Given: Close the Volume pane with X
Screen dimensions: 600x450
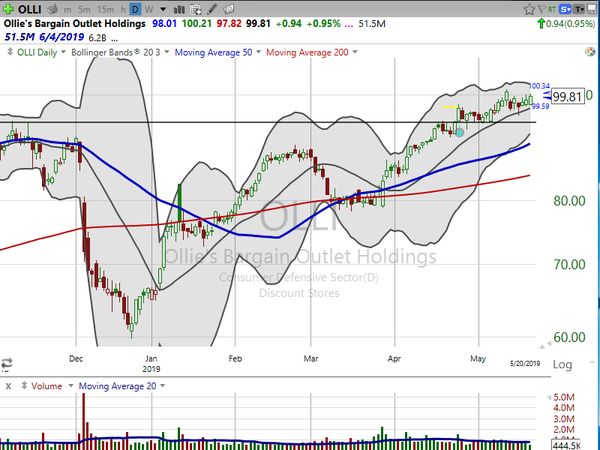Looking at the screenshot, I should pyautogui.click(x=8, y=386).
